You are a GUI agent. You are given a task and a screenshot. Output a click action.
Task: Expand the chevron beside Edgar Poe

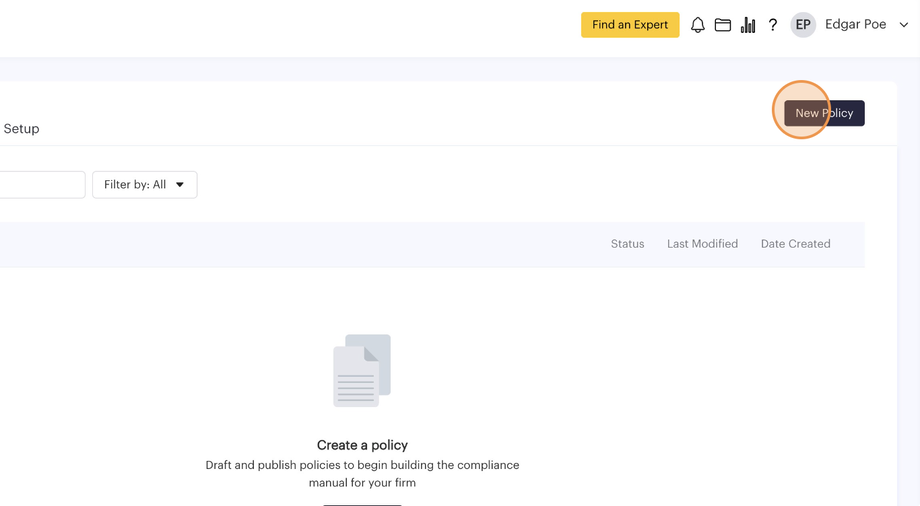904,25
